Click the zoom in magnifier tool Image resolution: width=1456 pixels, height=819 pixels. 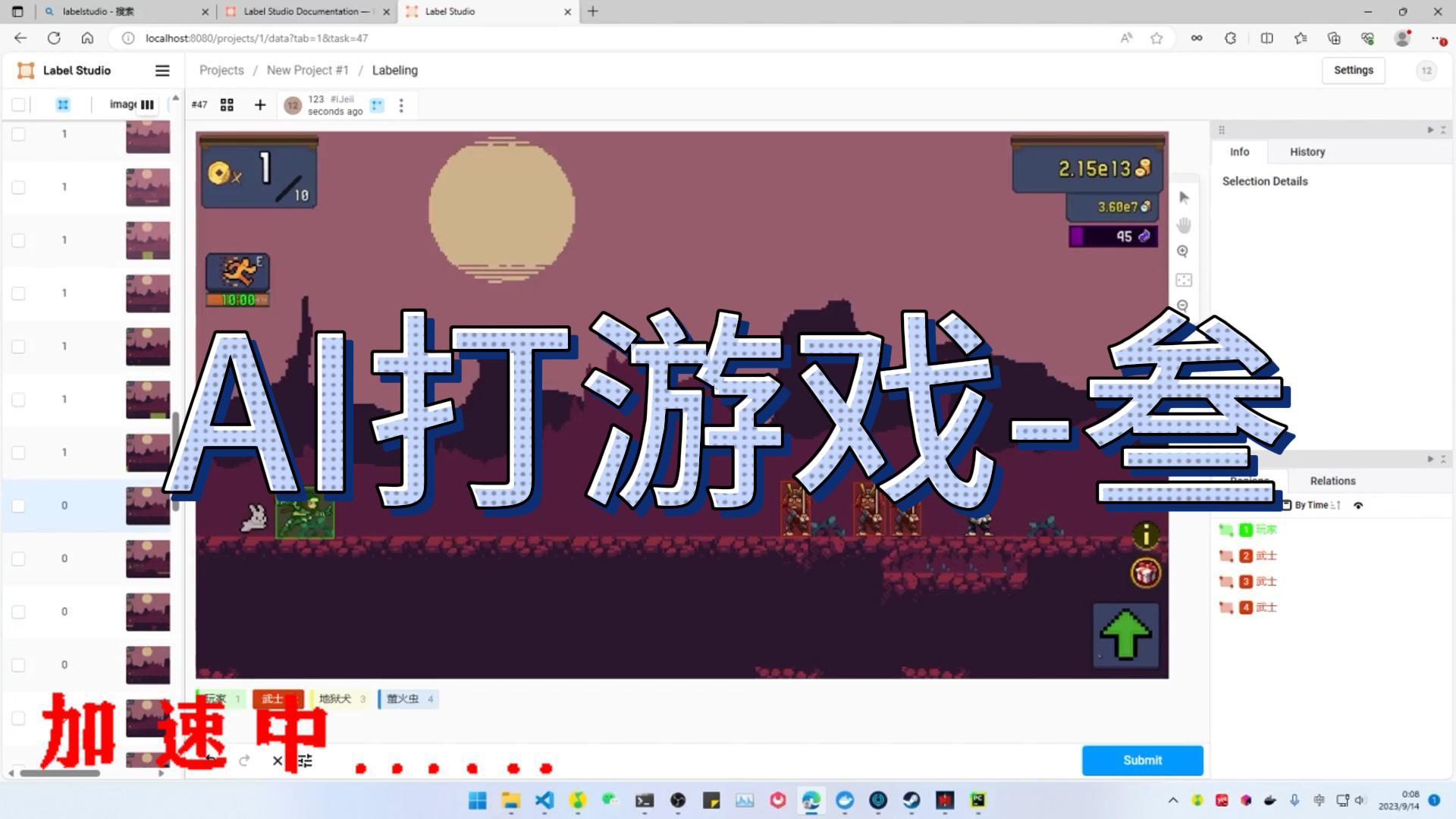coord(1183,252)
